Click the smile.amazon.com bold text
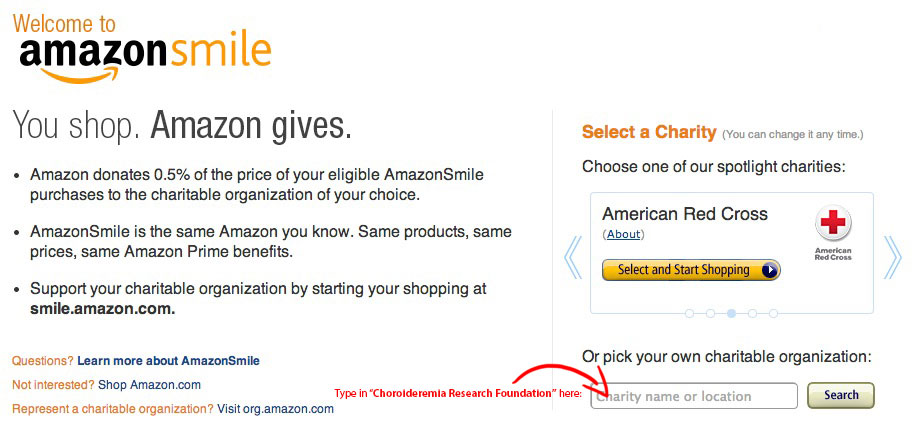The height and width of the screenshot is (434, 923). (x=102, y=309)
